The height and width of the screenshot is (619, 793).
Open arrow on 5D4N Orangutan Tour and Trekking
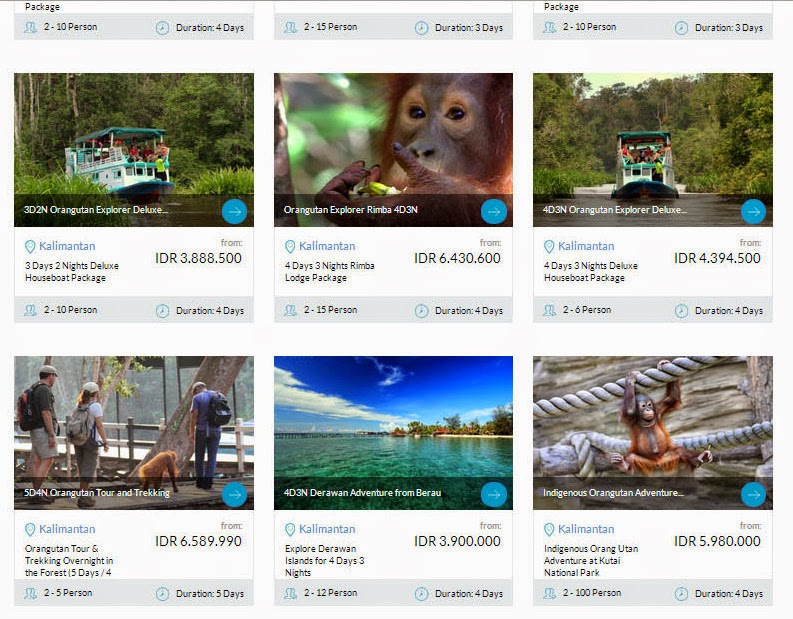[234, 495]
